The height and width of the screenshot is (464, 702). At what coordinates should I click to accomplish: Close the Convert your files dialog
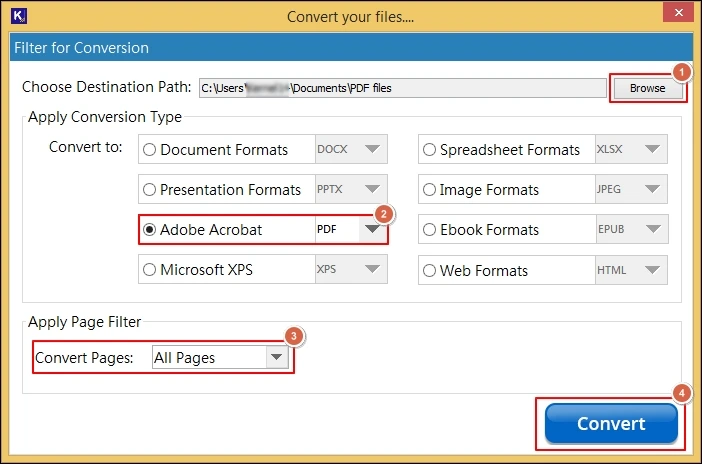coord(678,13)
